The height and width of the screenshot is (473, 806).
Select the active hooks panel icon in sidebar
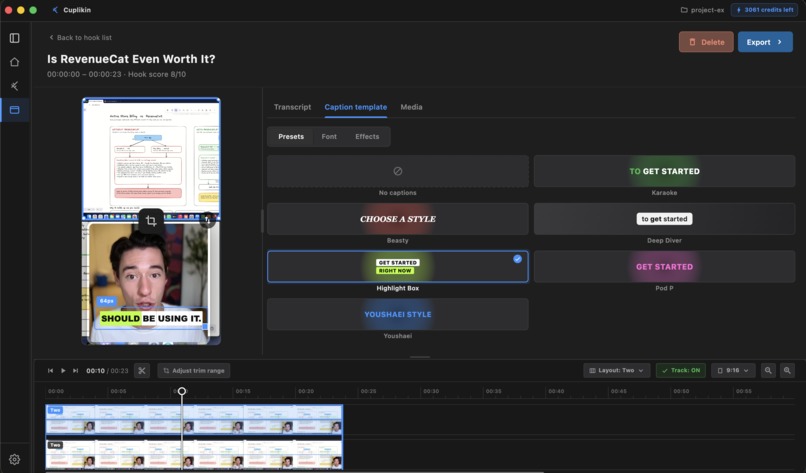pyautogui.click(x=14, y=110)
